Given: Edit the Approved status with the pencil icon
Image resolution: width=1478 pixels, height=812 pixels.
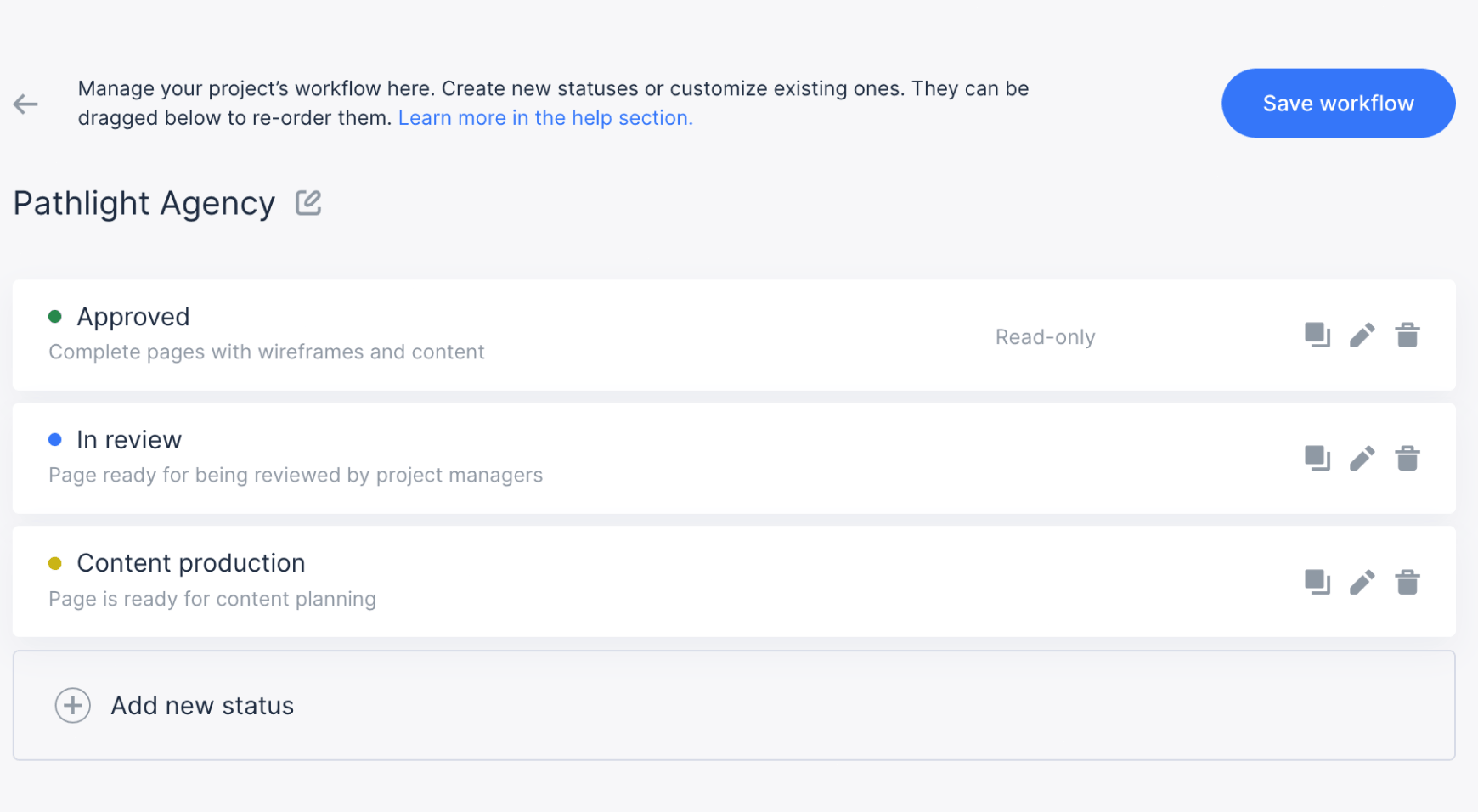Looking at the screenshot, I should click(x=1362, y=335).
